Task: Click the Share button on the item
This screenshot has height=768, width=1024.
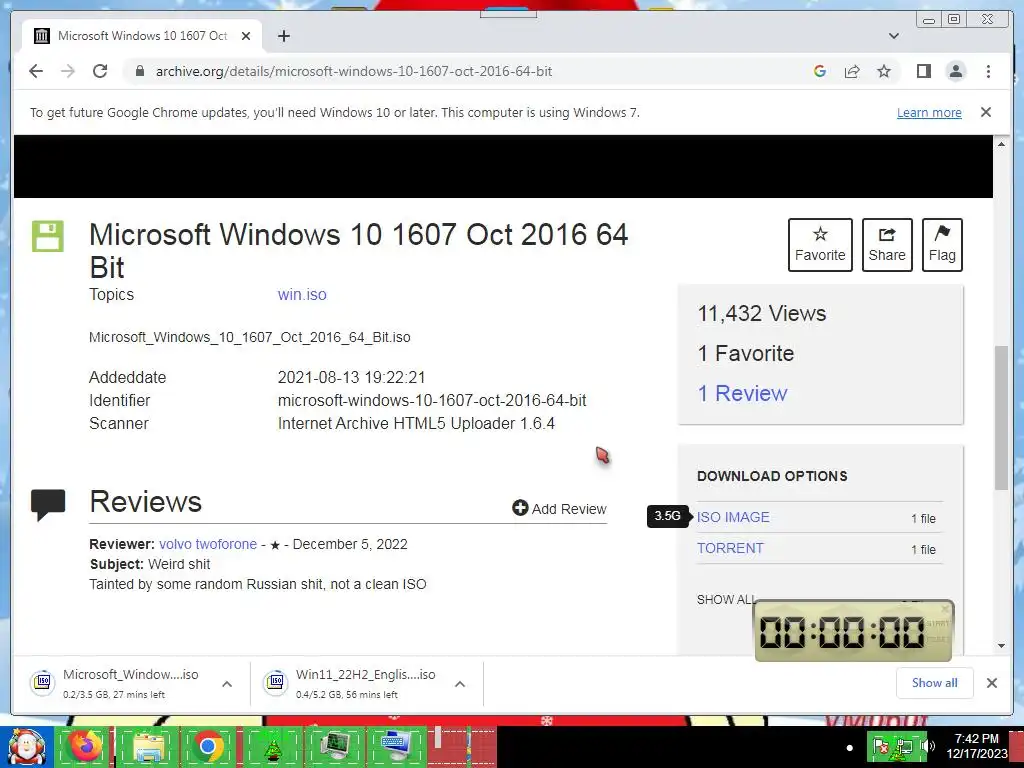Action: 887,245
